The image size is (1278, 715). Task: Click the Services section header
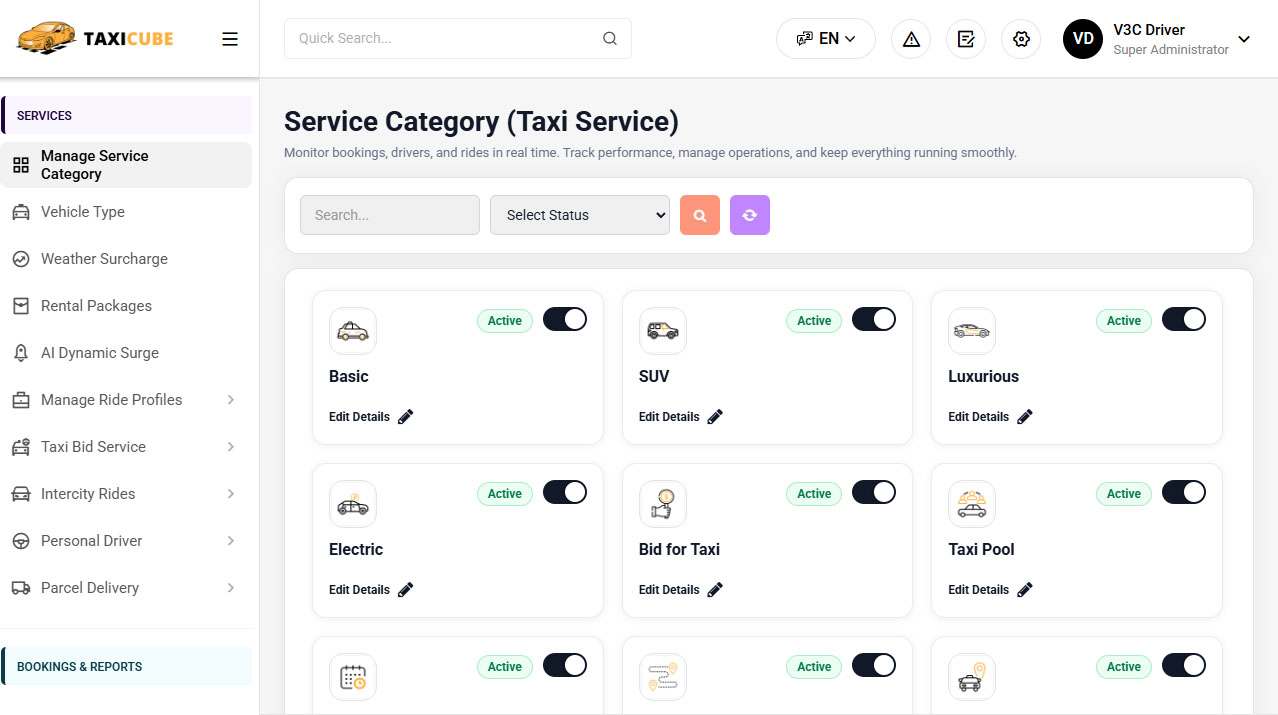(x=126, y=115)
